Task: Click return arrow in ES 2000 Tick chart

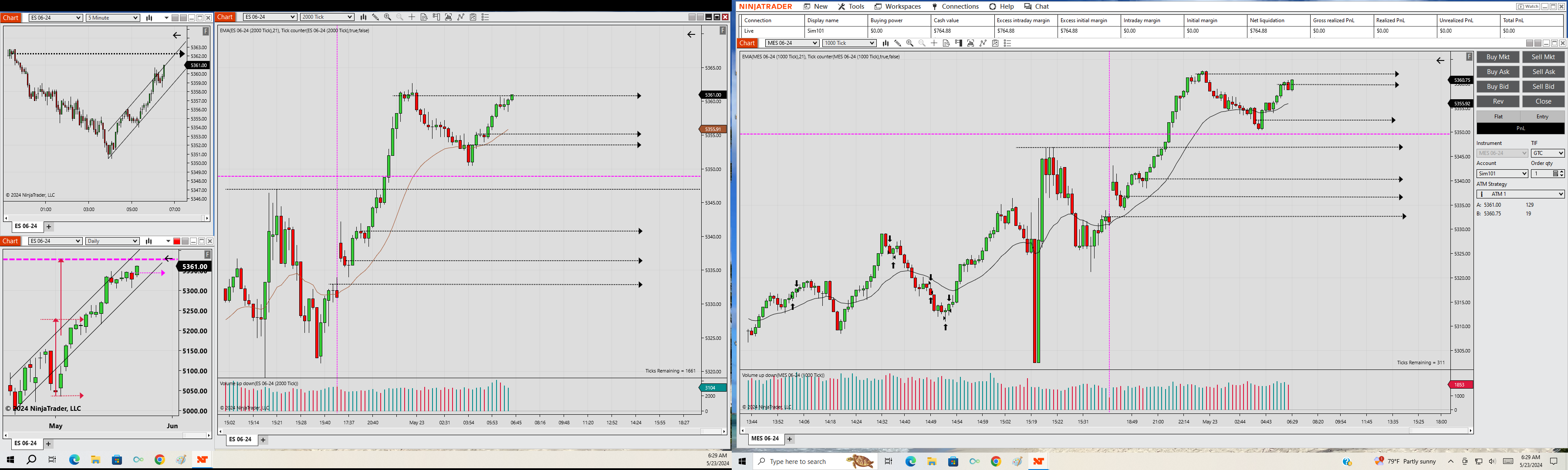Action: (691, 34)
